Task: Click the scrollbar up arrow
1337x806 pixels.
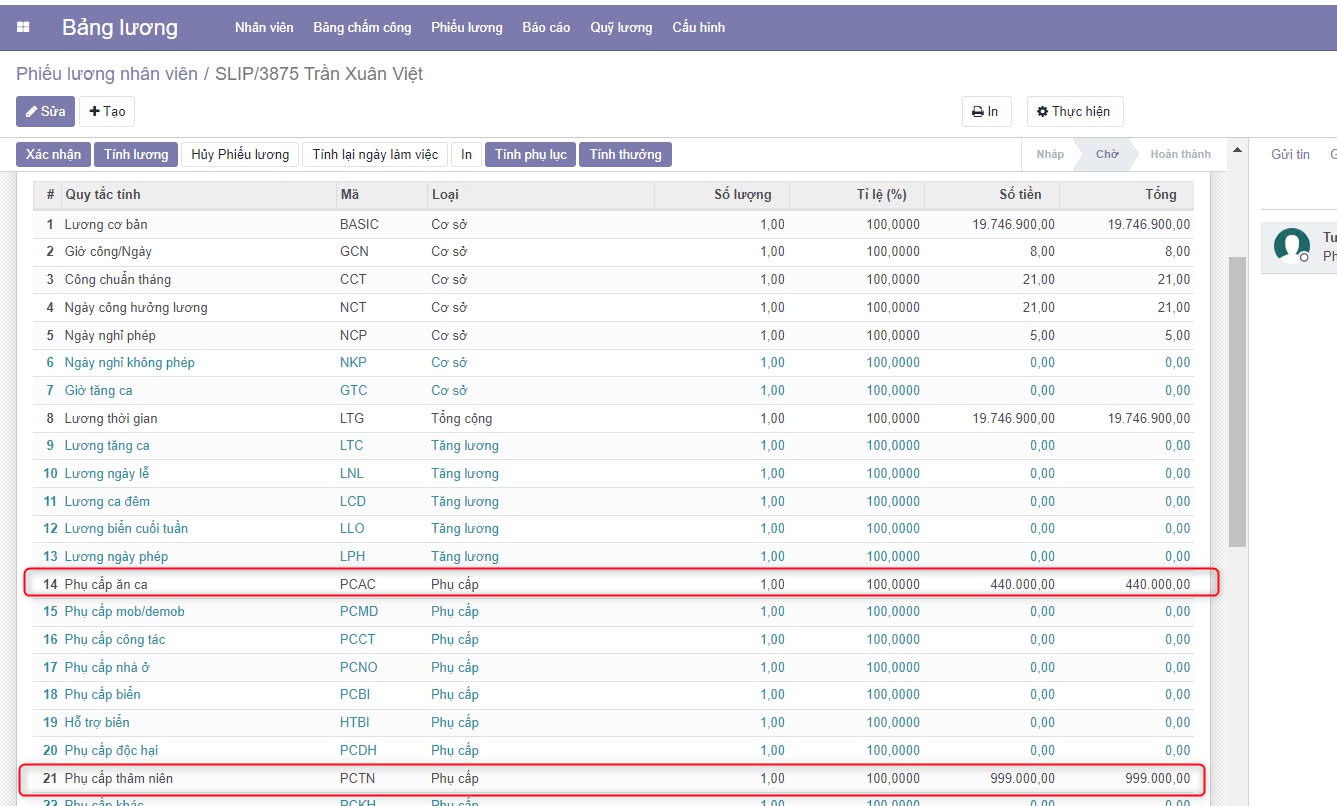Action: 1237,151
